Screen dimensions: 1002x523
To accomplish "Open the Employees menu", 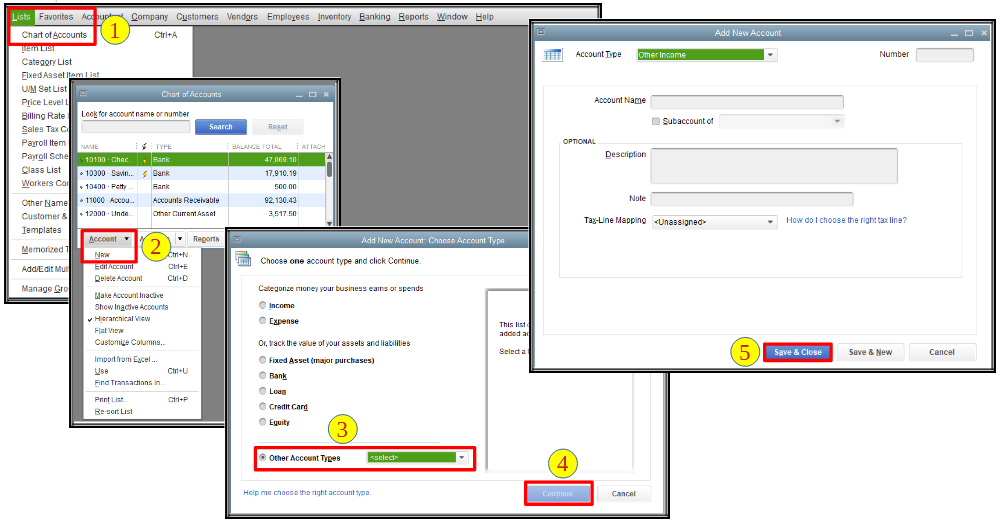I will 288,17.
